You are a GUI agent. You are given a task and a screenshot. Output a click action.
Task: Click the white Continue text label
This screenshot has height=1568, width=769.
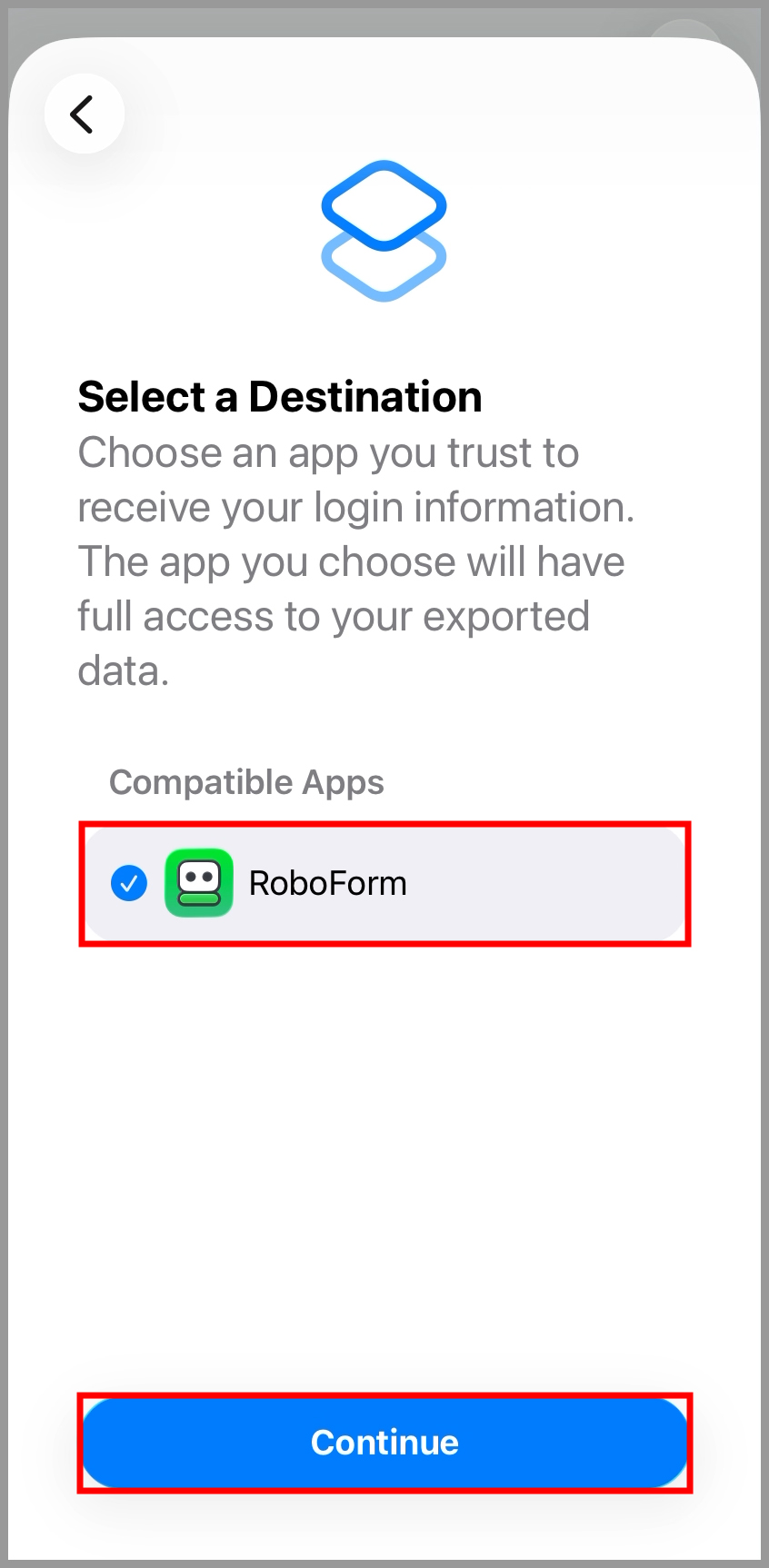tap(384, 1443)
